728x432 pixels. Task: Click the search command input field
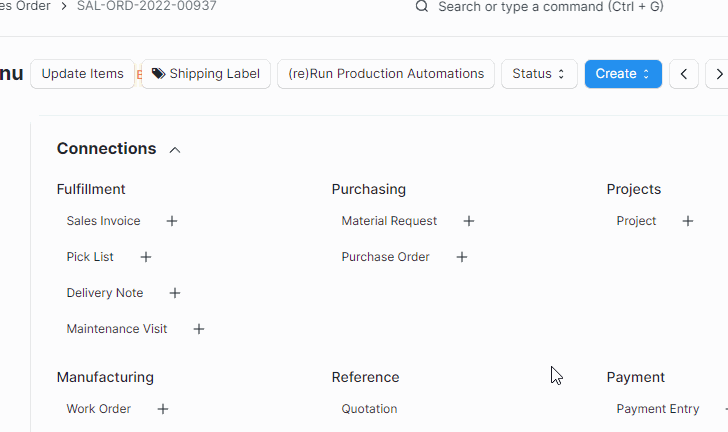[550, 7]
